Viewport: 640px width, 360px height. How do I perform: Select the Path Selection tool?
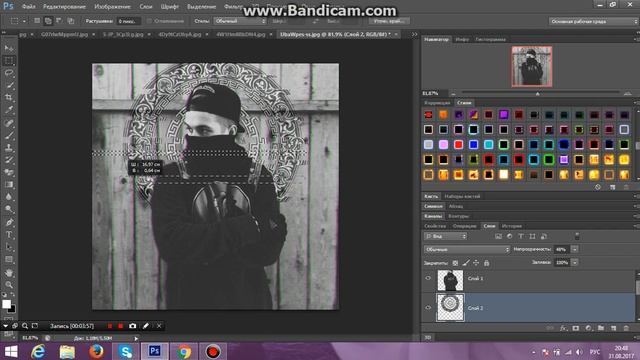point(9,247)
